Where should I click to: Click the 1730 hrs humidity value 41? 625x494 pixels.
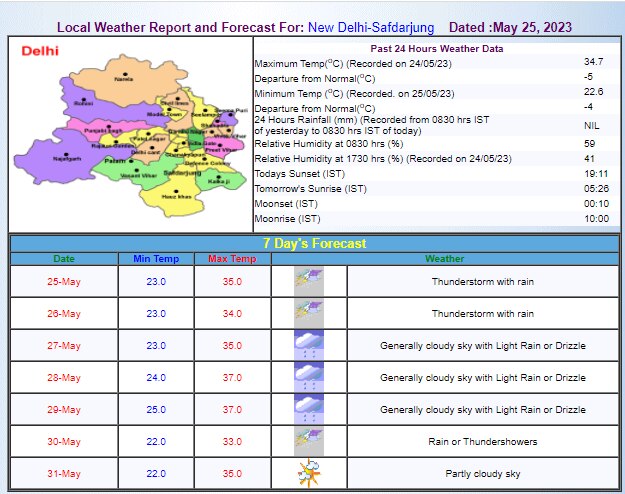point(590,159)
